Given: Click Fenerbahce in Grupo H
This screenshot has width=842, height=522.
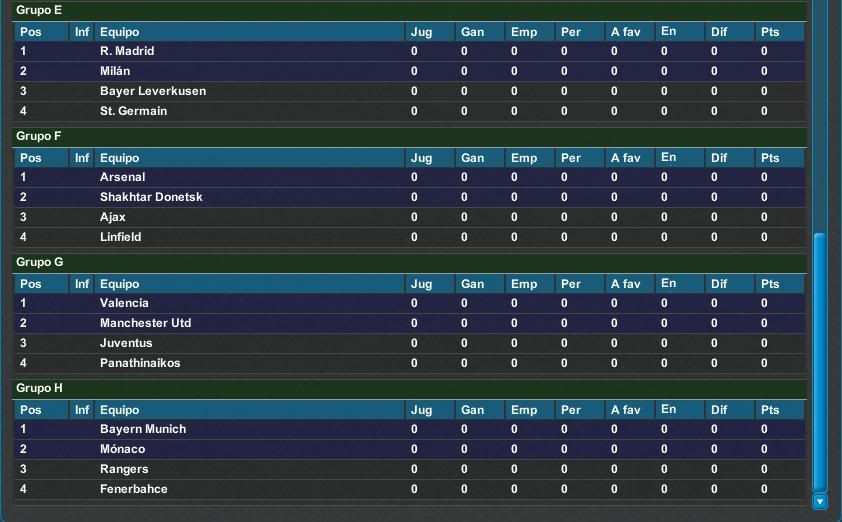Looking at the screenshot, I should 134,489.
